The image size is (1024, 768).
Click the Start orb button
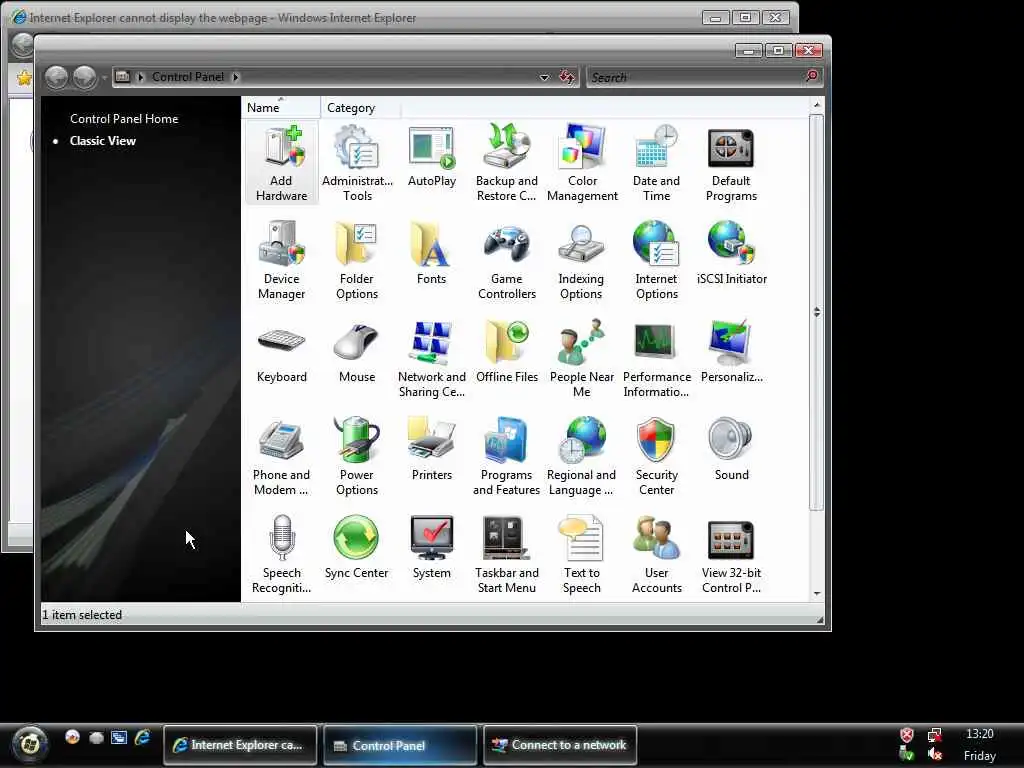[x=29, y=744]
